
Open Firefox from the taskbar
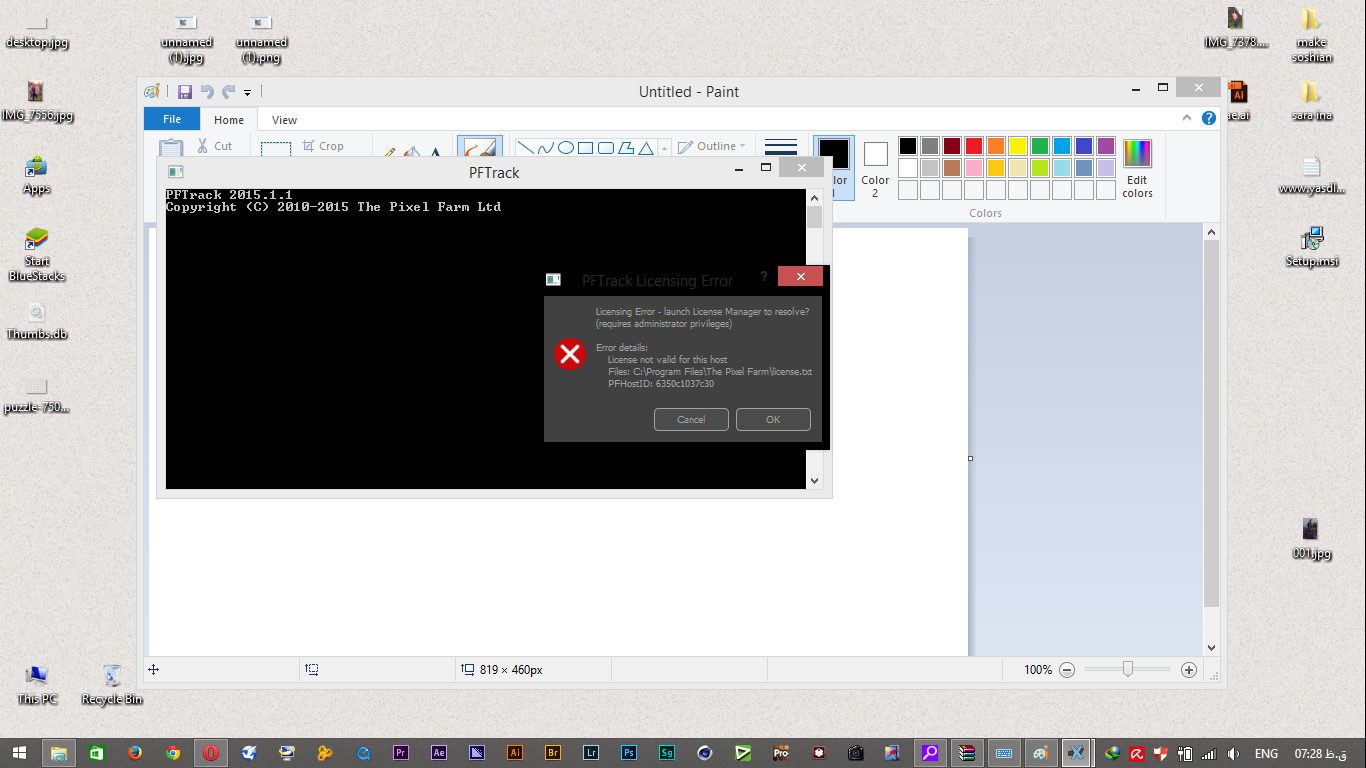[x=135, y=753]
